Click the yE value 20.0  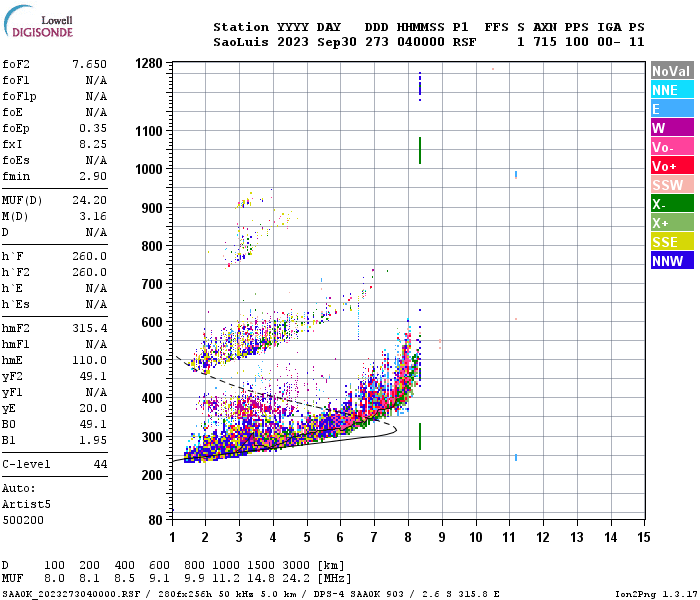click(x=93, y=408)
